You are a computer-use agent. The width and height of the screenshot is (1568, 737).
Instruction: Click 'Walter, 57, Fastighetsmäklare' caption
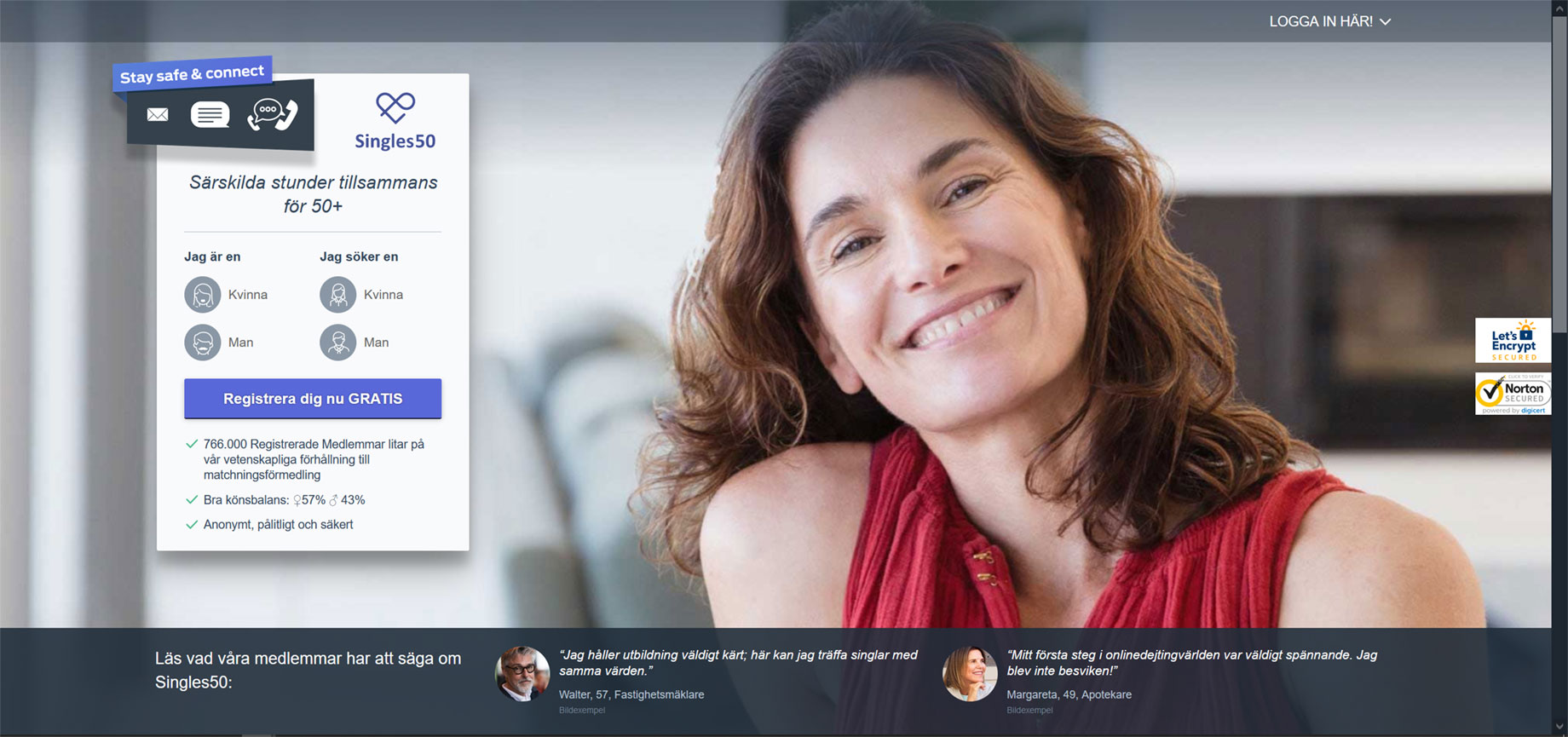point(631,694)
